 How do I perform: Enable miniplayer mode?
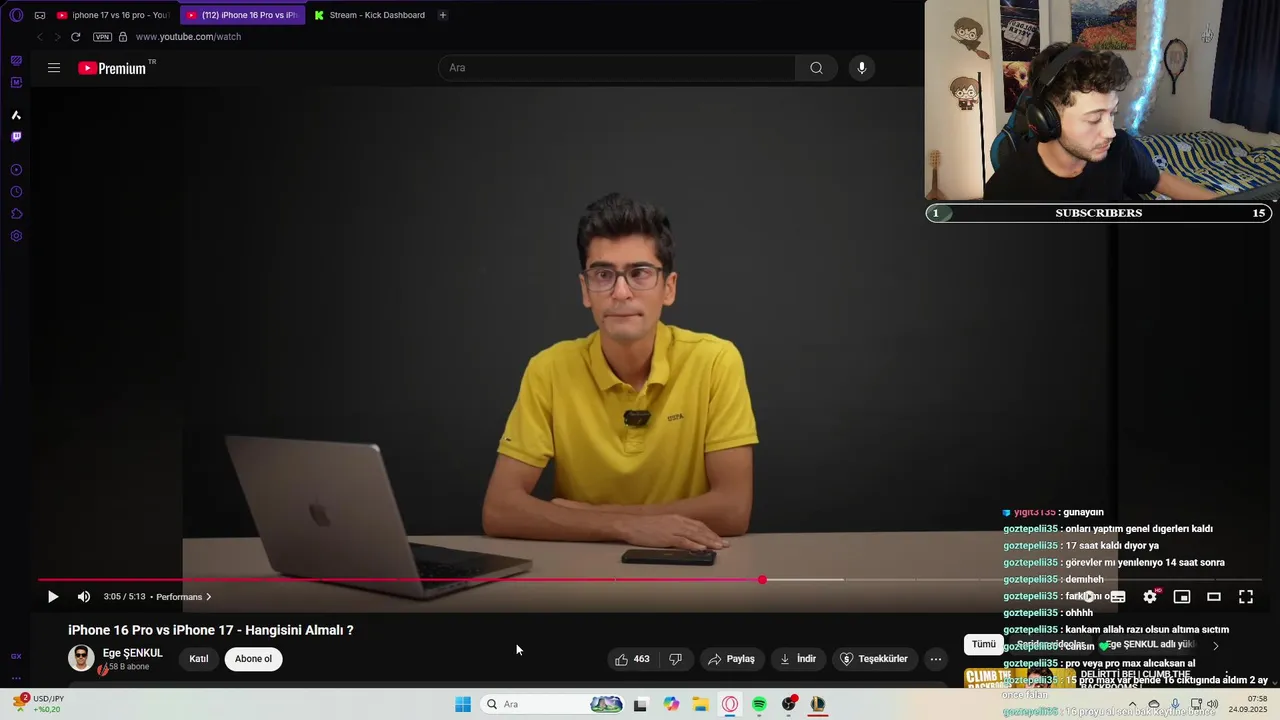coord(1182,597)
